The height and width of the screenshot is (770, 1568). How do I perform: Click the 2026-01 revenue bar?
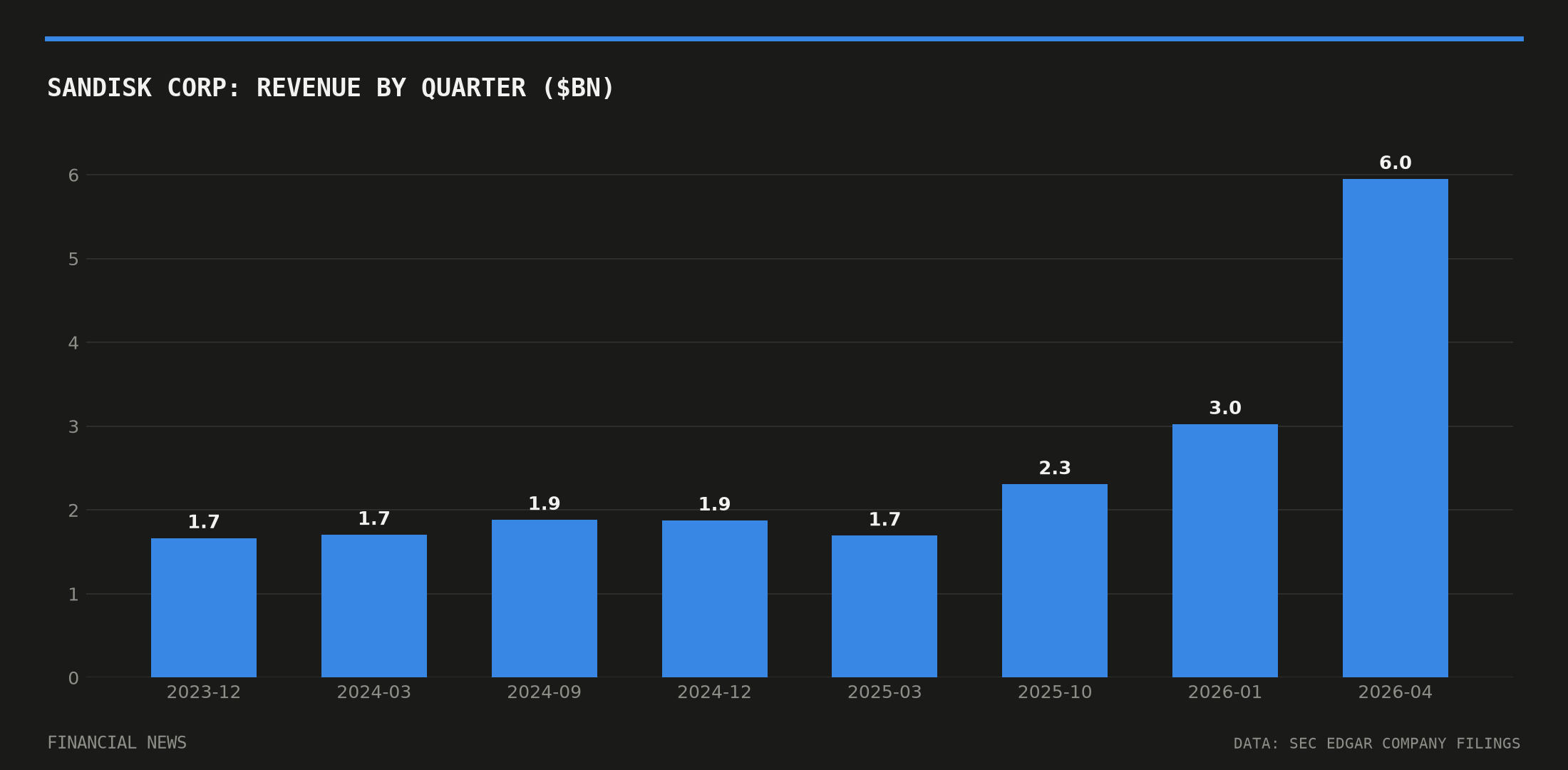(1225, 550)
